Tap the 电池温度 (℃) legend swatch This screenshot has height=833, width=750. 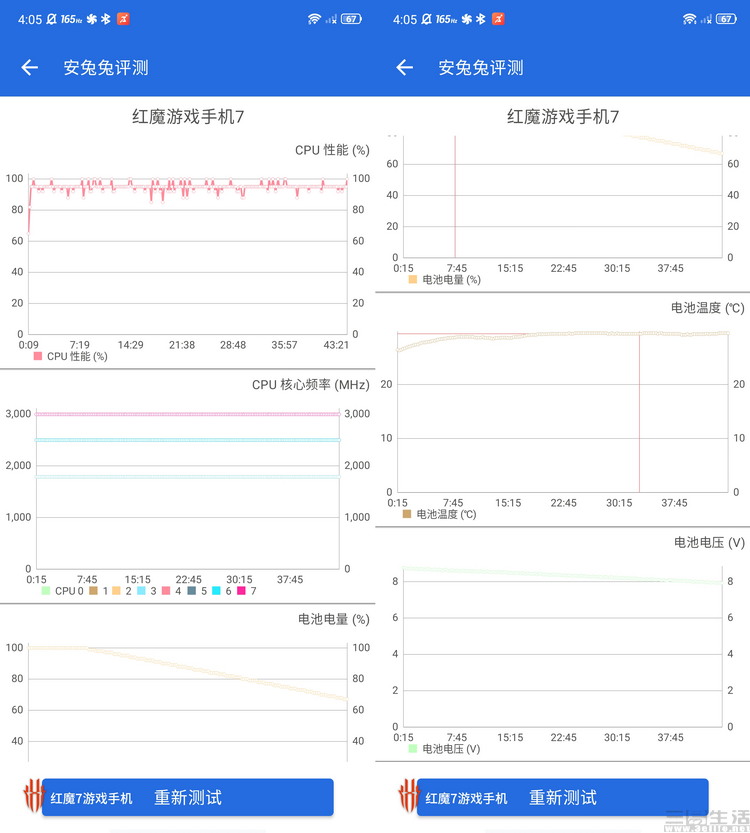point(407,514)
